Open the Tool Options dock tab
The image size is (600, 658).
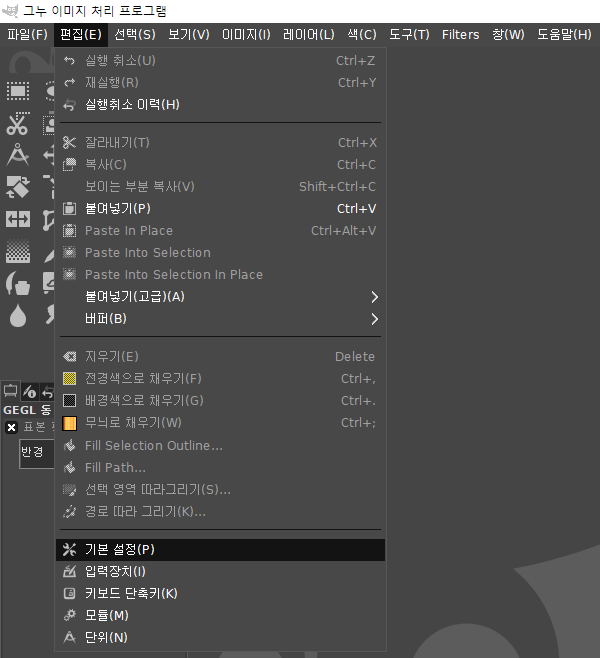pos(10,391)
